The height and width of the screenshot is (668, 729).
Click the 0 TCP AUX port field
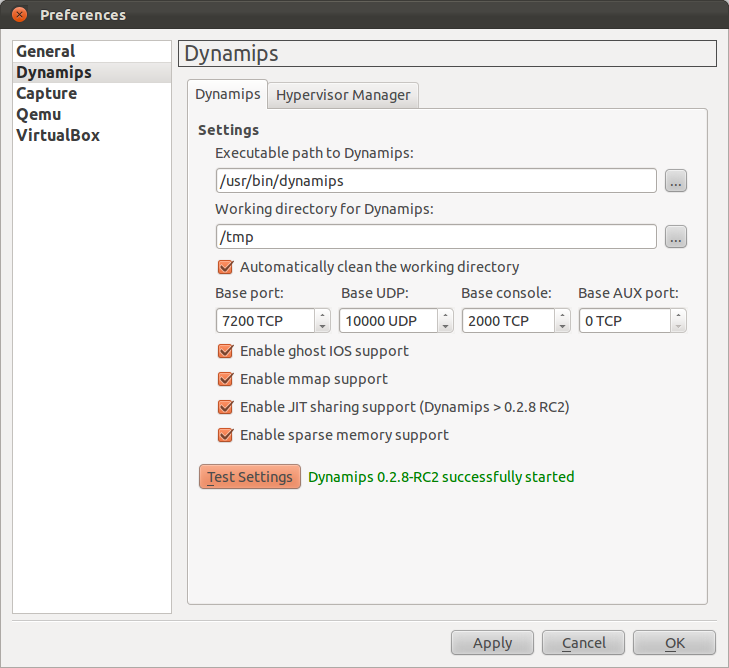tap(625, 321)
